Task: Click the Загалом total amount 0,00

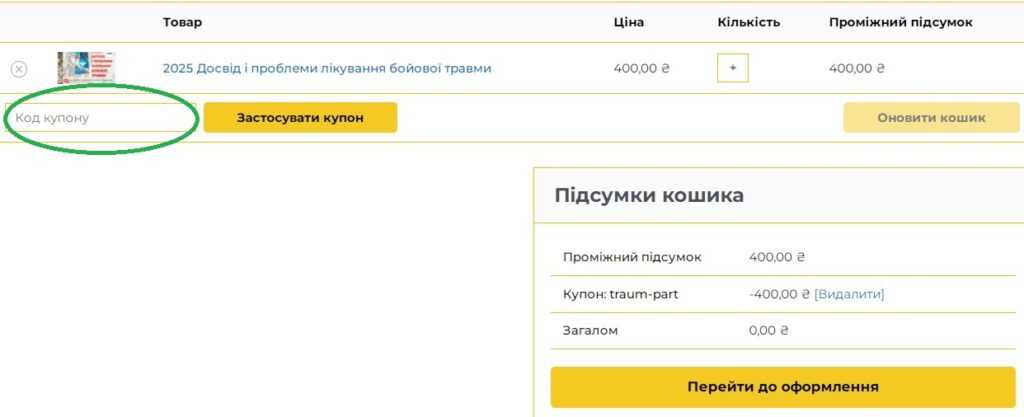Action: pos(769,330)
